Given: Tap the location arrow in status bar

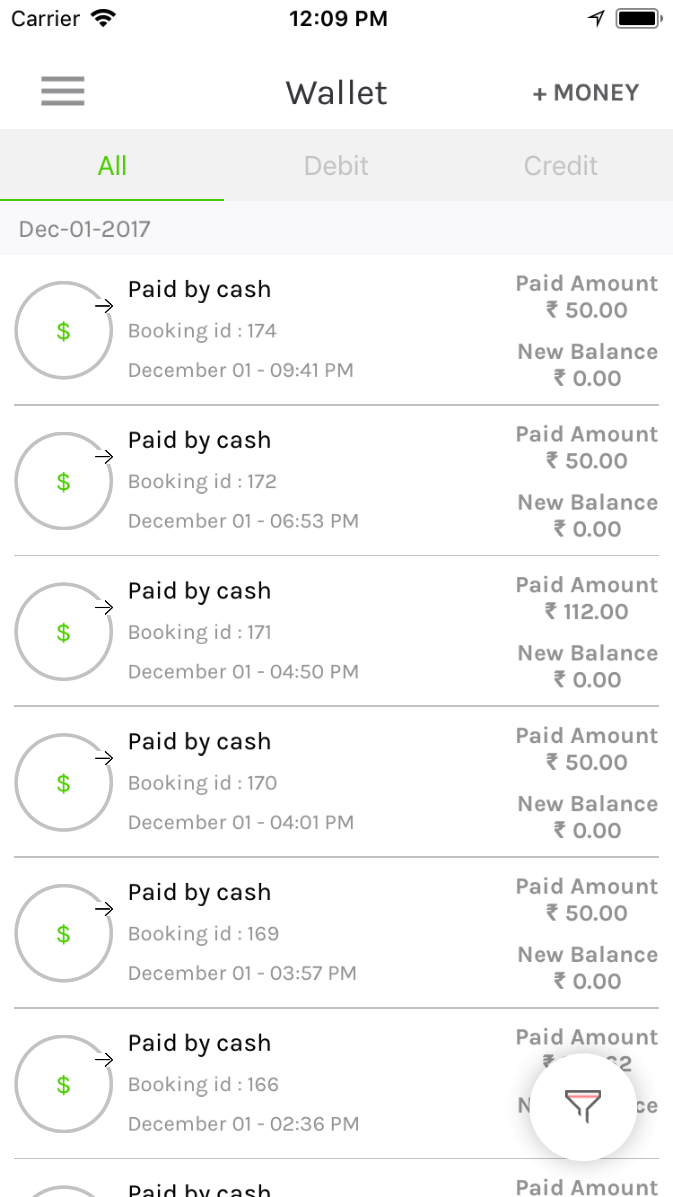Looking at the screenshot, I should [596, 18].
